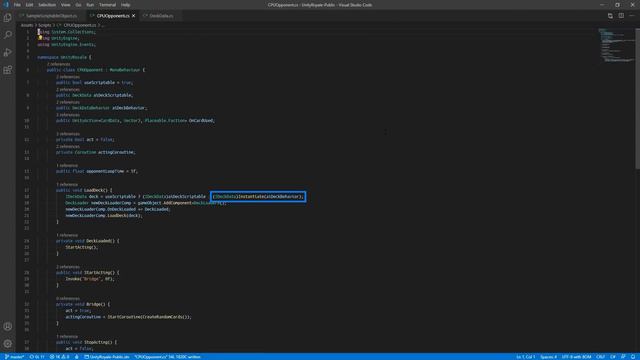Open Problems from errors and warnings indicator

pos(60,357)
